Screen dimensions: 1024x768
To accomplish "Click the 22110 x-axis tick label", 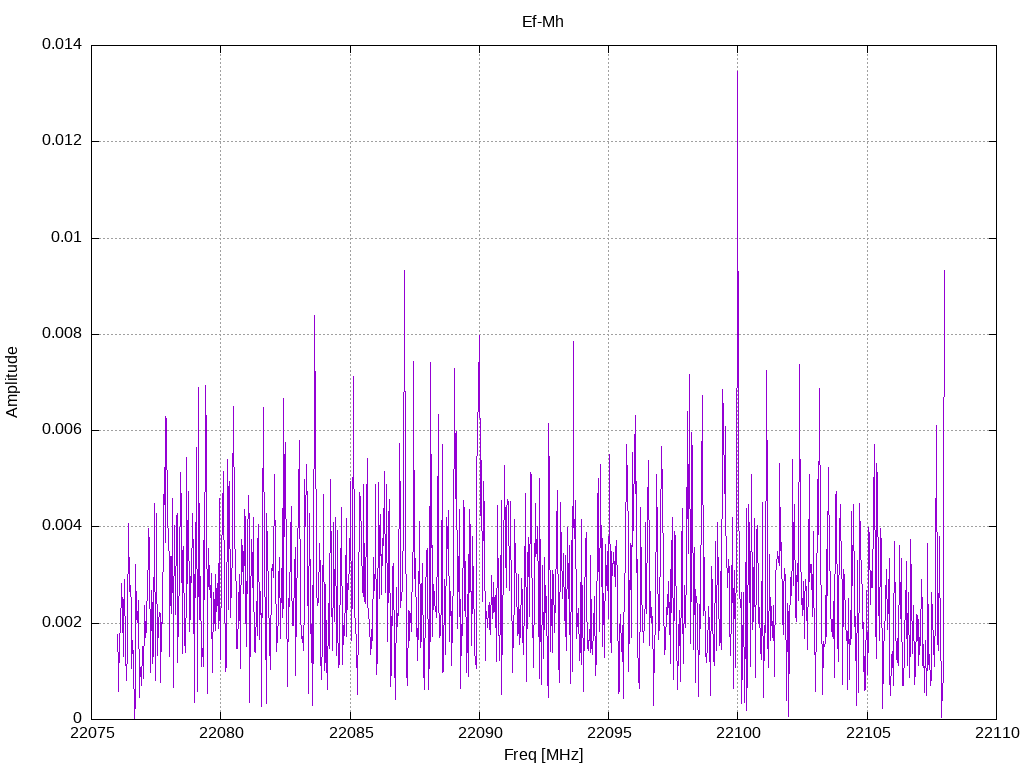I will pos(996,734).
